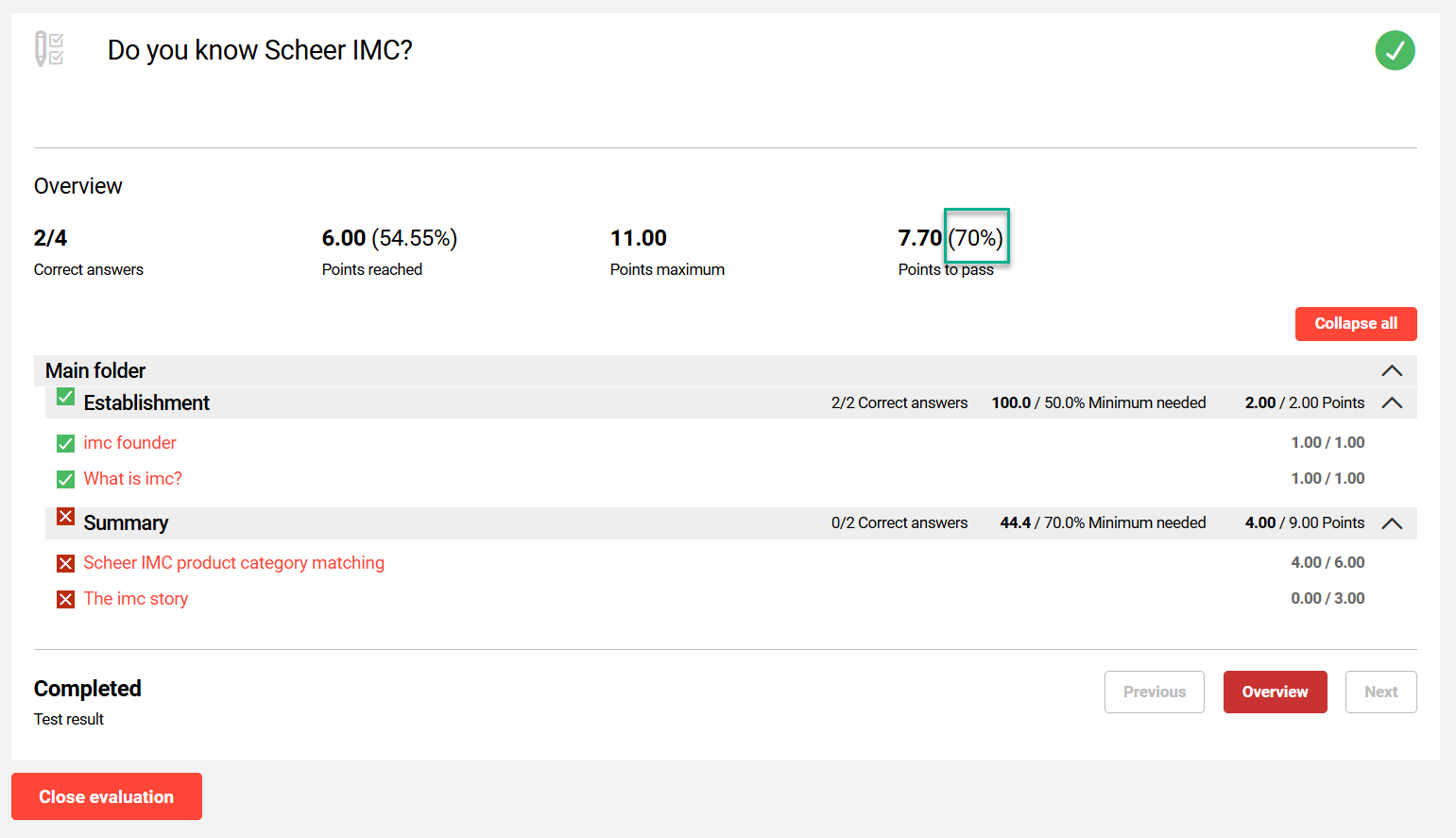Select the Overview heading above the statistics
The image size is (1456, 838).
click(78, 186)
